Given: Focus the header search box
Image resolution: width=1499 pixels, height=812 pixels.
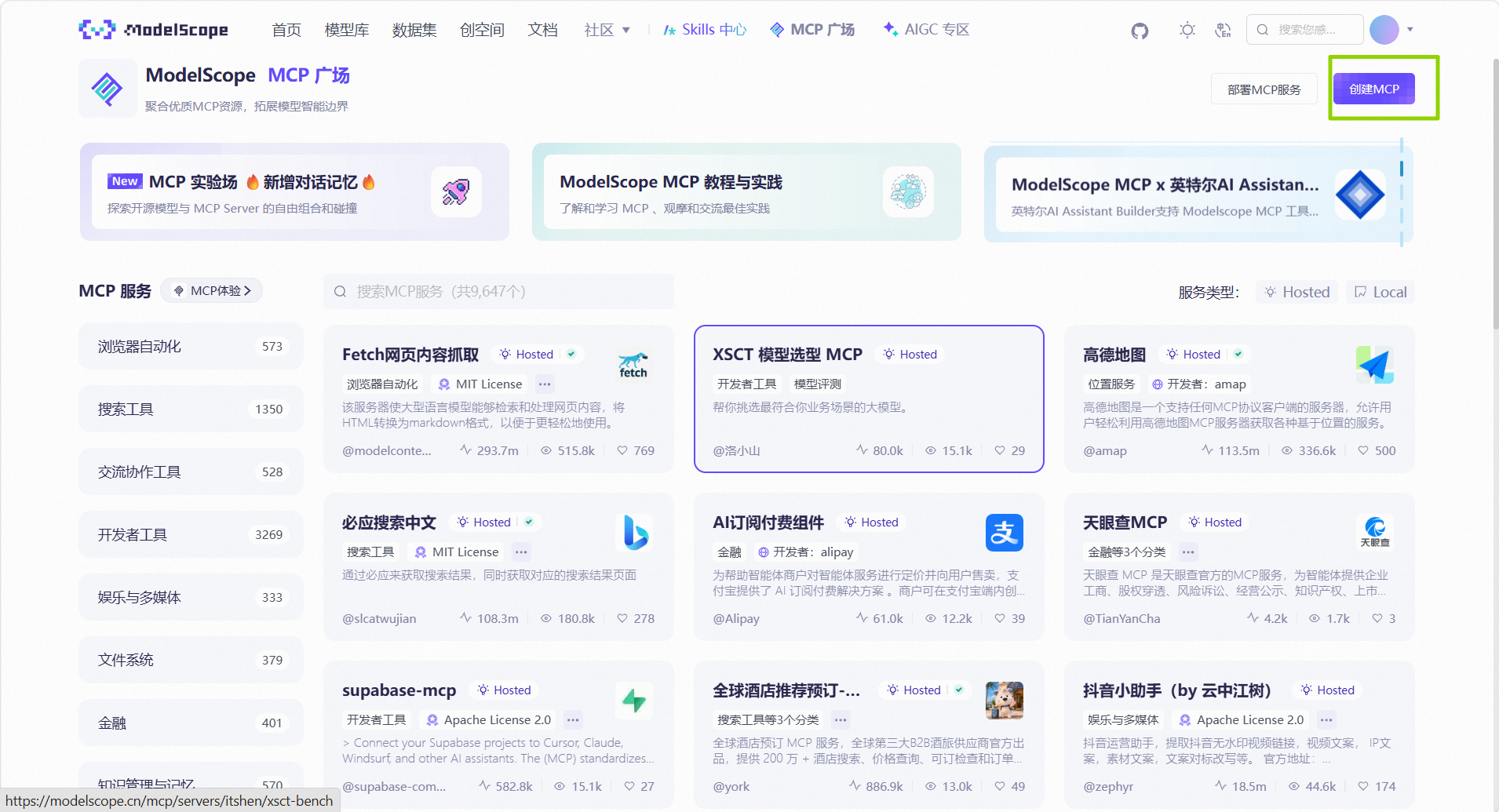Looking at the screenshot, I should (x=1304, y=30).
